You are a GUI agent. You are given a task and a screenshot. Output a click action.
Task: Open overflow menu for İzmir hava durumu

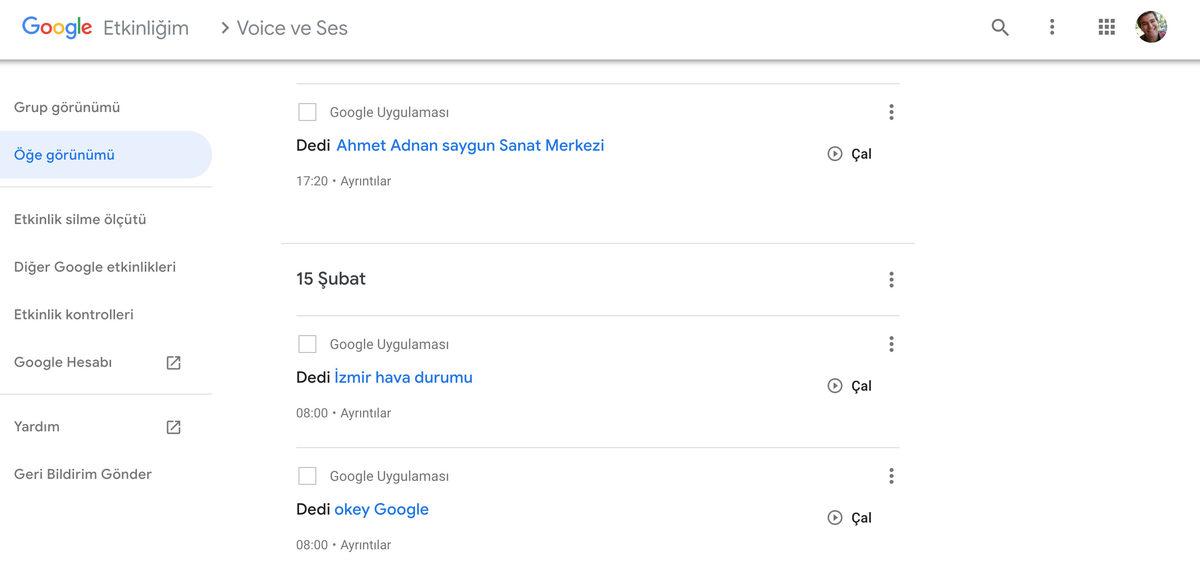(891, 343)
